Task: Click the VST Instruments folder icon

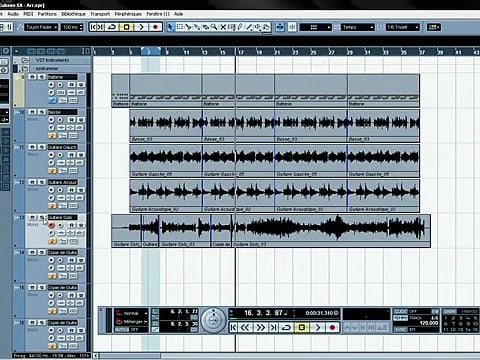Action: [x=25, y=60]
